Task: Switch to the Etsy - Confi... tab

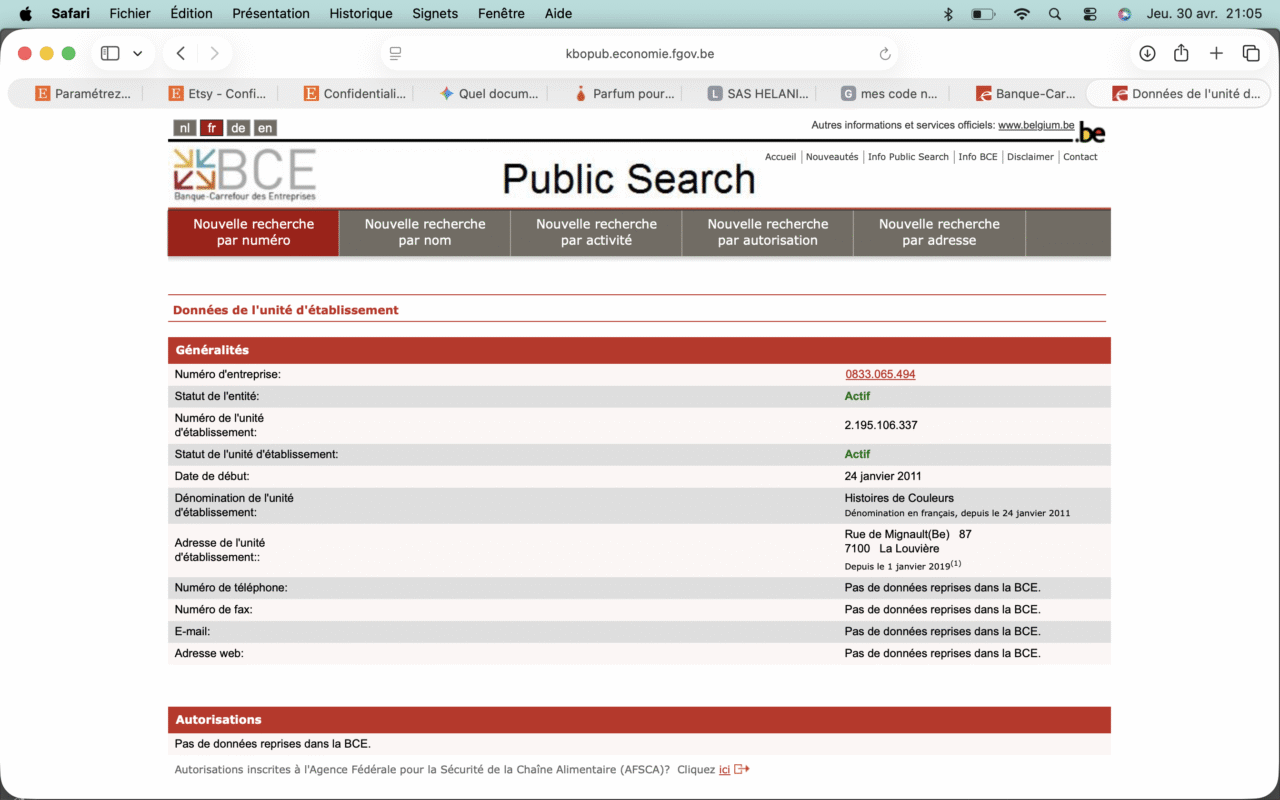Action: (217, 93)
